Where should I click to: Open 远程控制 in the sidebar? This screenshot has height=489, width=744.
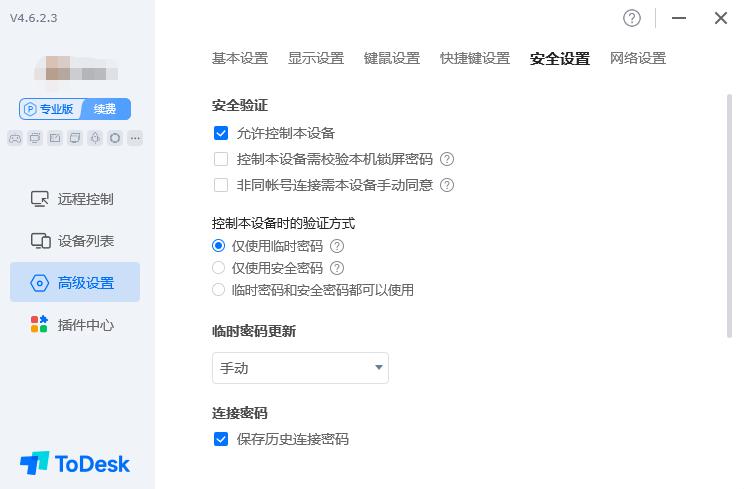(x=75, y=199)
